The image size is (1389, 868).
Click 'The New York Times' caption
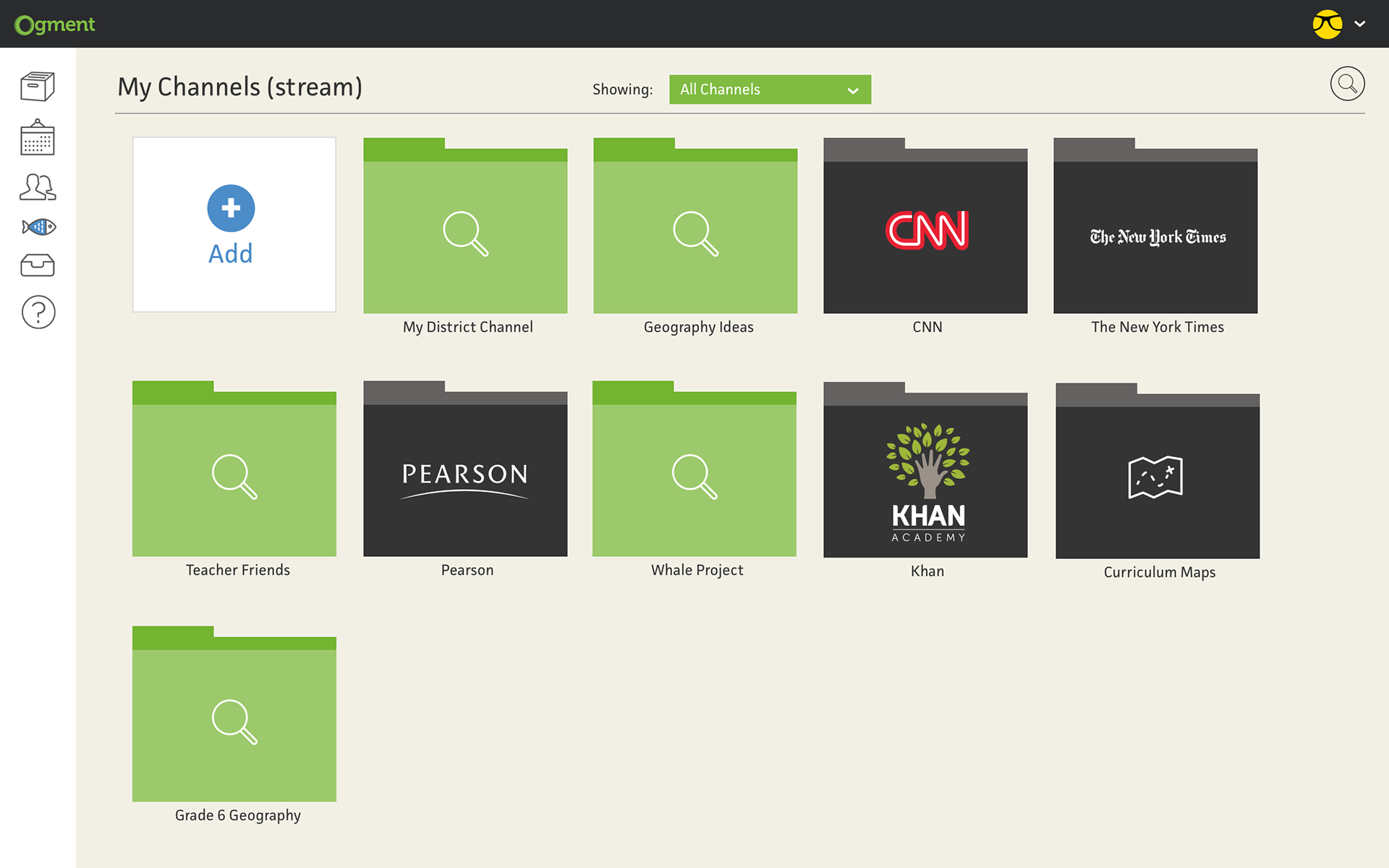pos(1157,327)
